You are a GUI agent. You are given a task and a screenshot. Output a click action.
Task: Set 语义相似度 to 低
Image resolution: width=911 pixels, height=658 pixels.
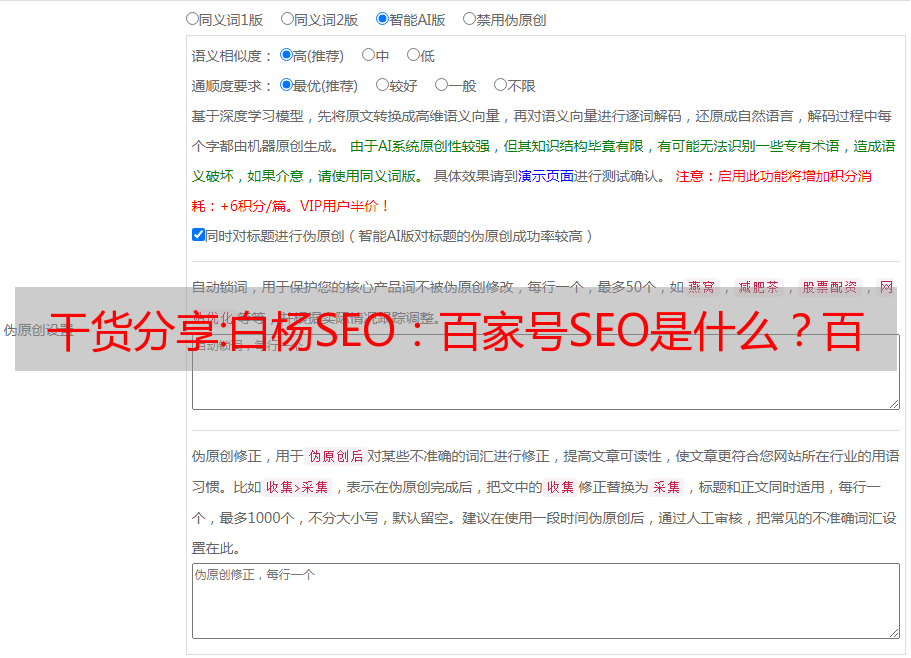[413, 55]
